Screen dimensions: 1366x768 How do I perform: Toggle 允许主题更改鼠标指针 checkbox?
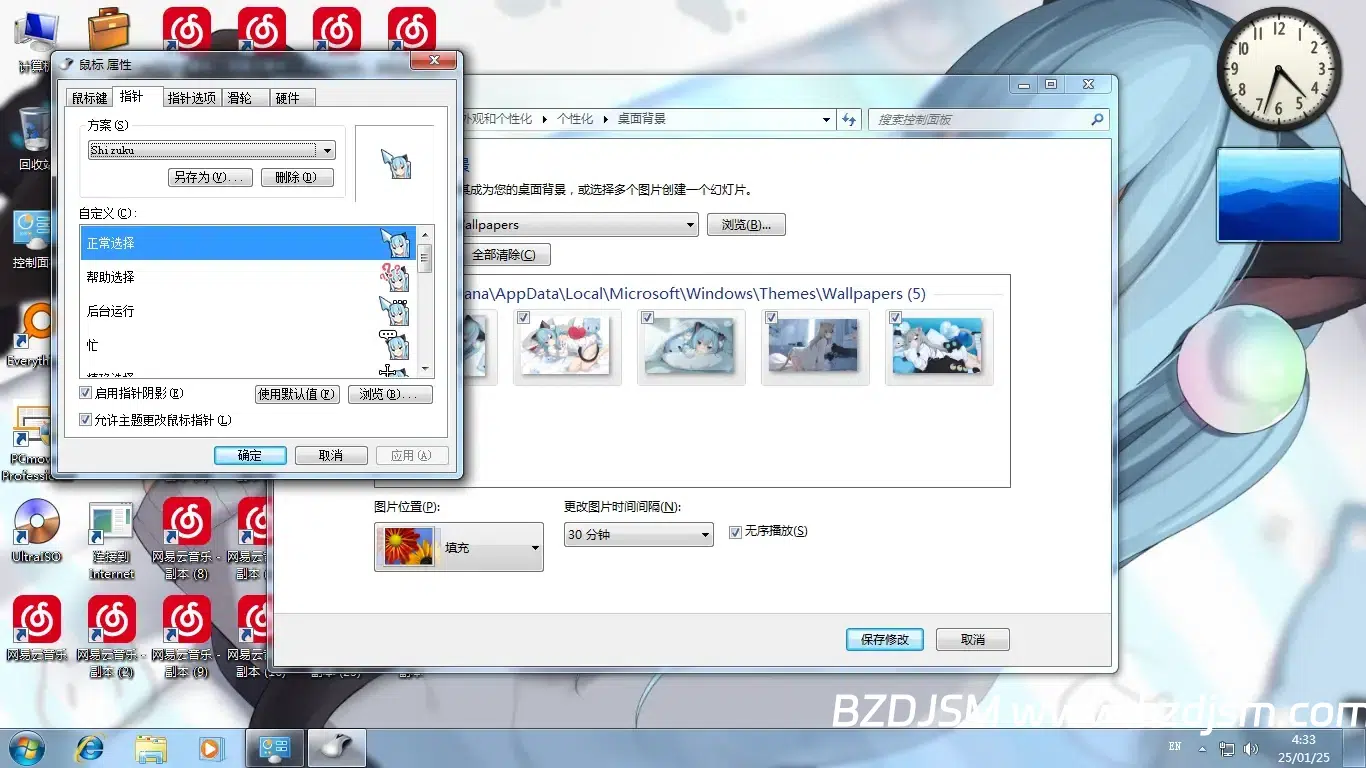86,420
